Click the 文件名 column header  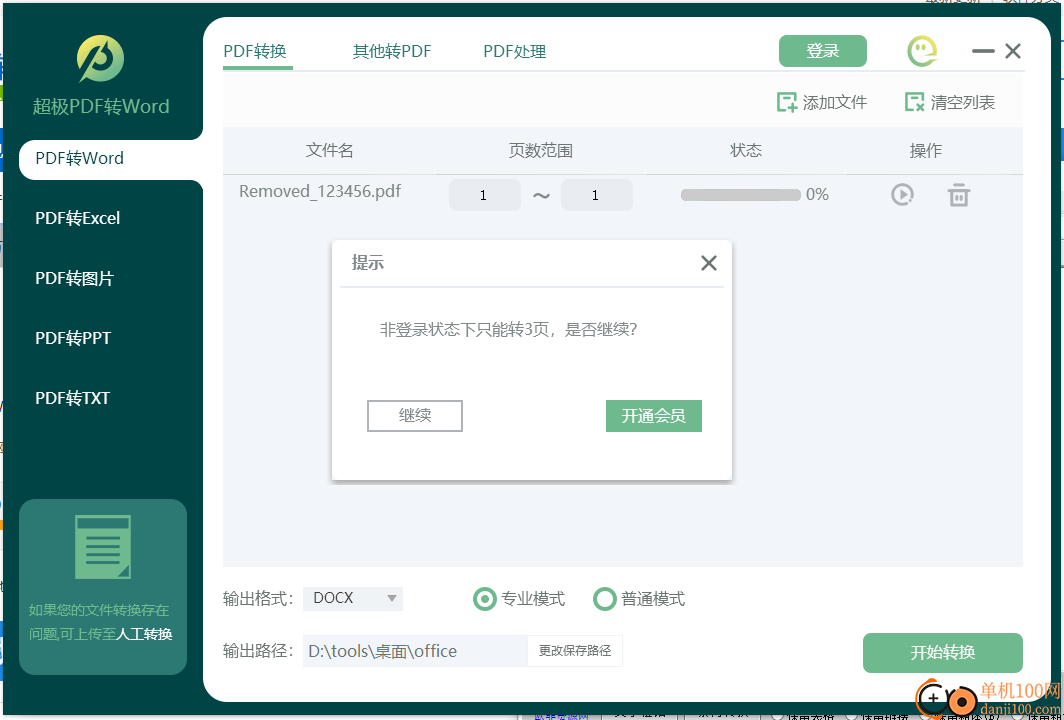pos(329,150)
